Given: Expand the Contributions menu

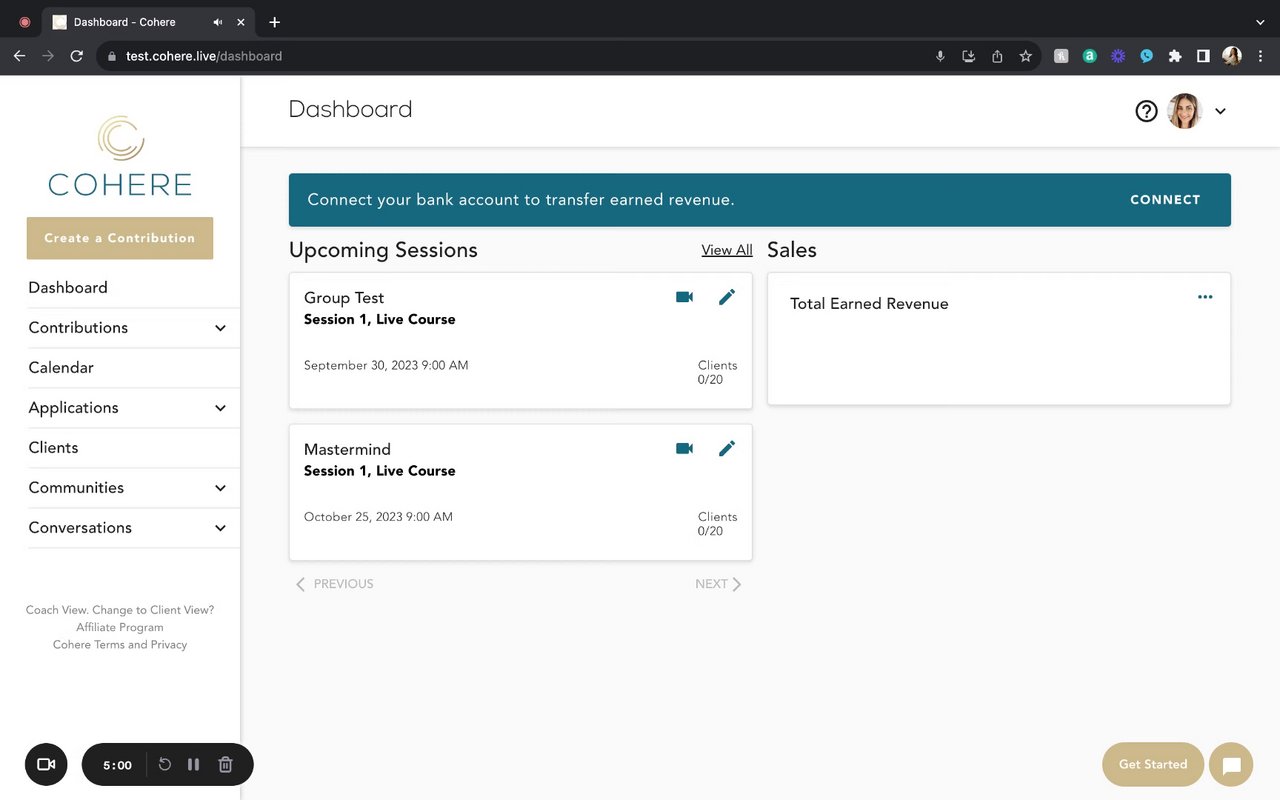Looking at the screenshot, I should 220,328.
